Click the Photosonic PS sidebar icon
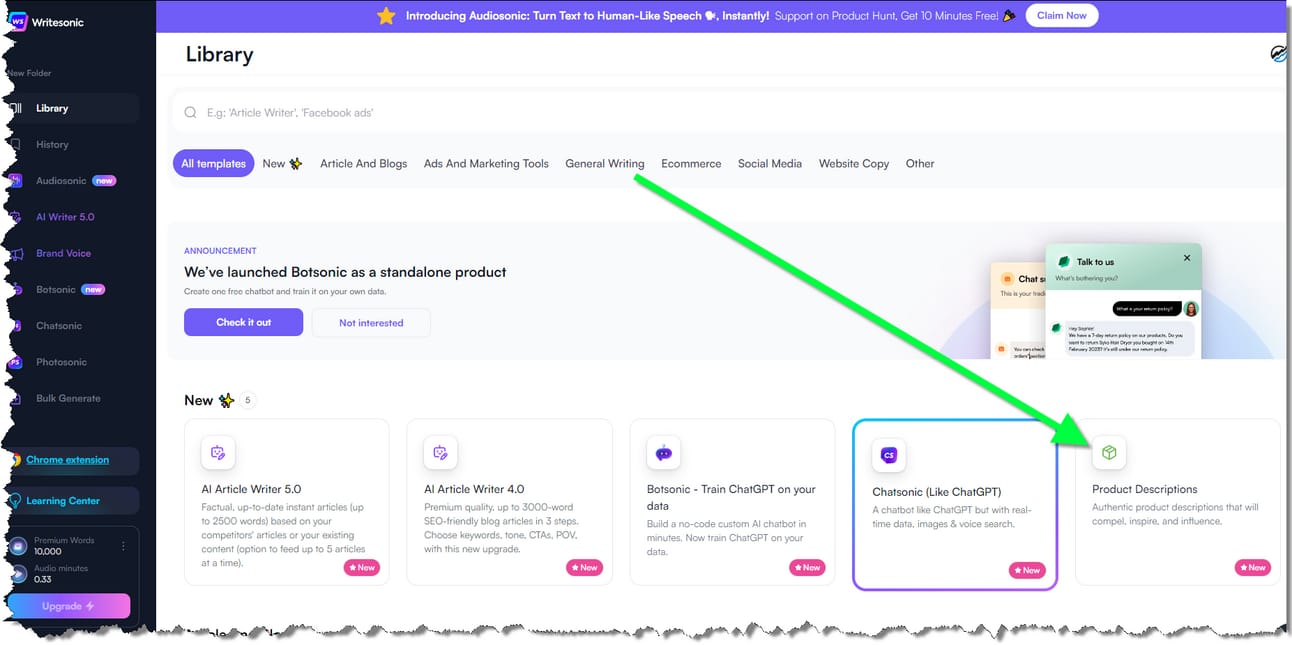Screen dimensions: 1292x645 [x=15, y=362]
